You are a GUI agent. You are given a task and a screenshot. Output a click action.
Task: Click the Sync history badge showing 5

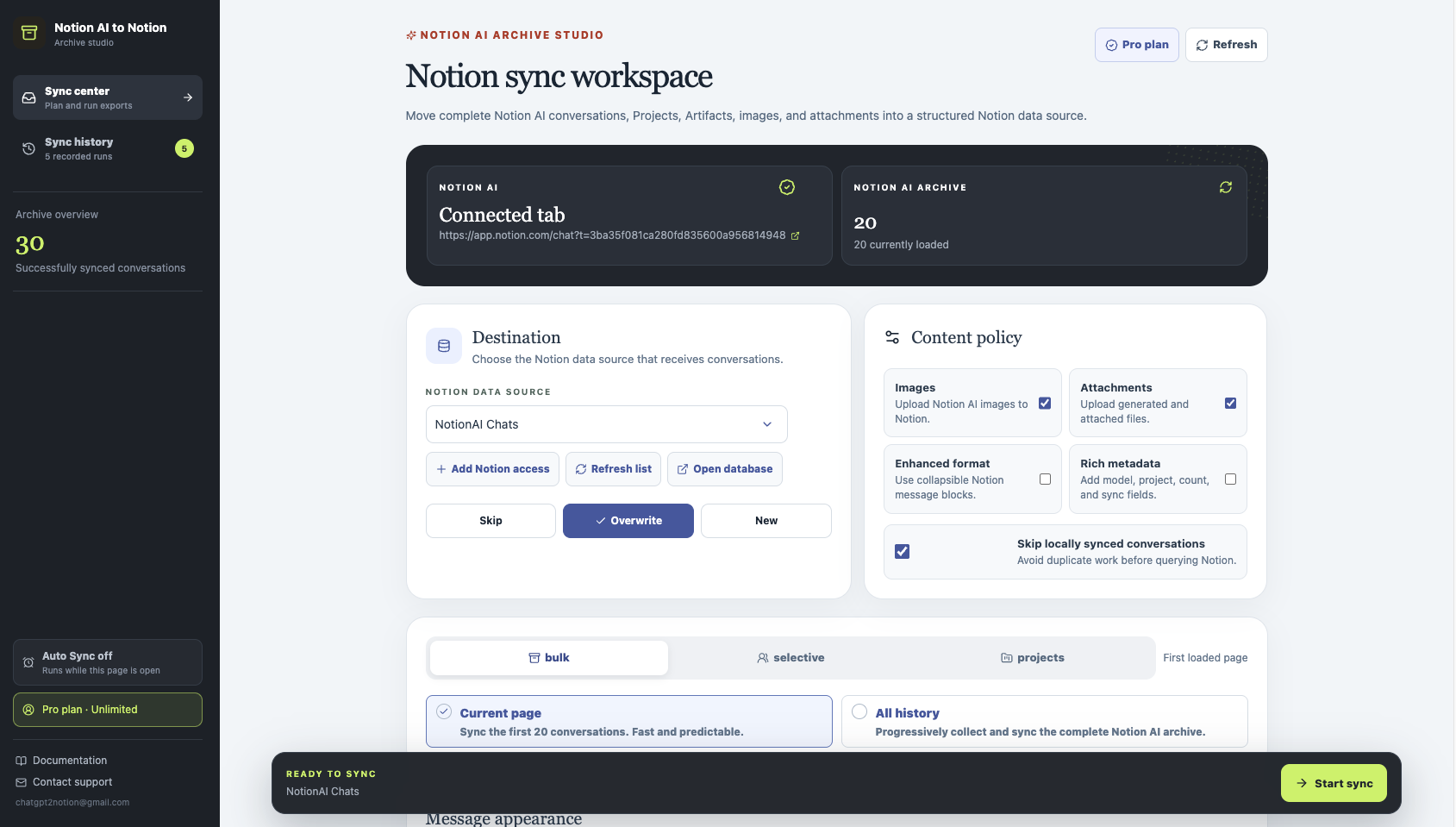(184, 148)
